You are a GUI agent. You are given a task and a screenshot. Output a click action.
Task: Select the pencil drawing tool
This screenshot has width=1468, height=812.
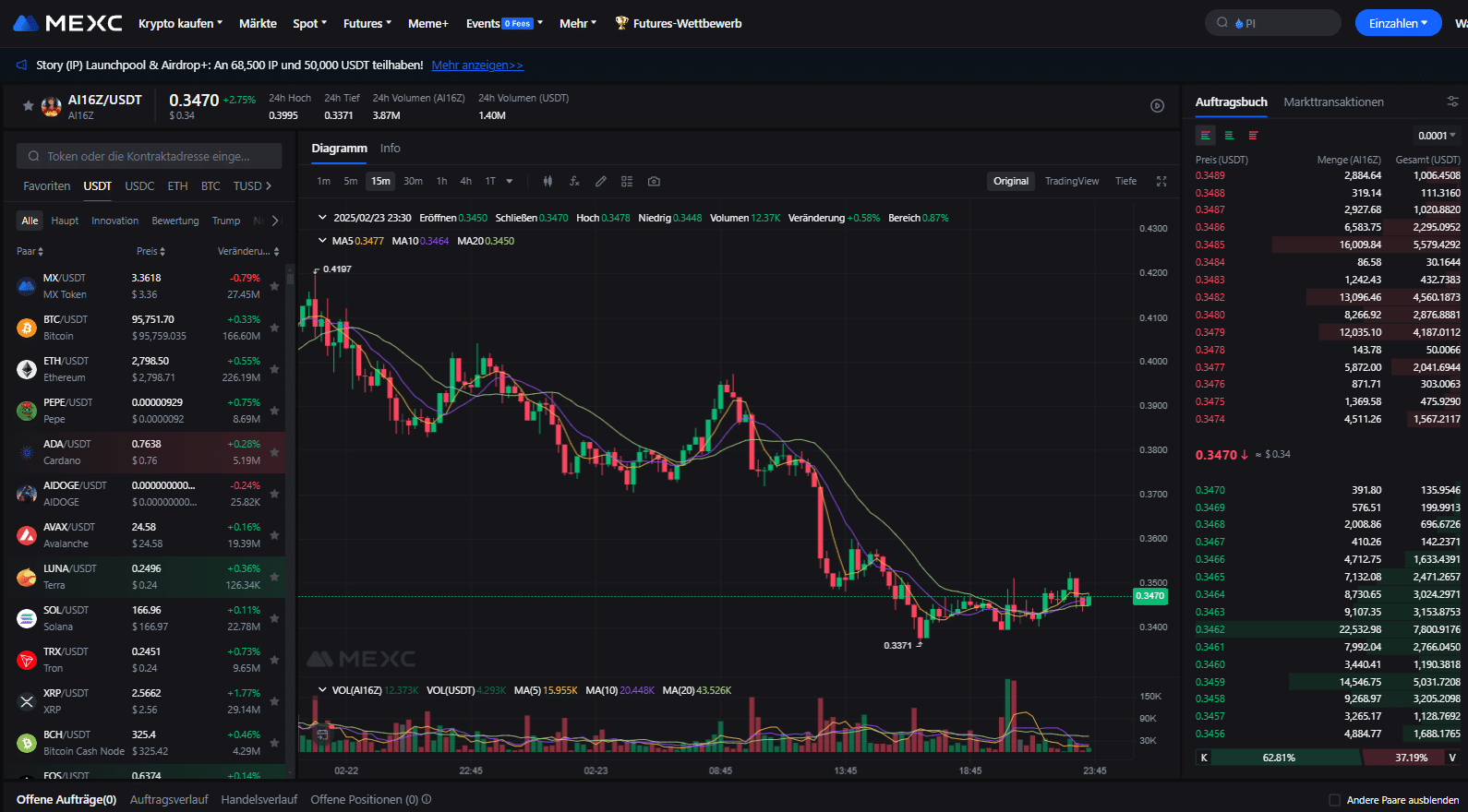click(601, 181)
